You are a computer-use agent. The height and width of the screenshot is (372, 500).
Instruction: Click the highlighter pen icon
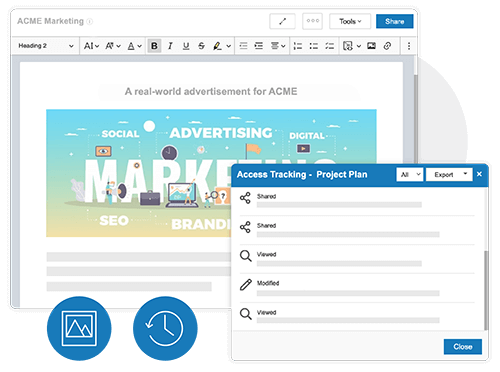(217, 46)
